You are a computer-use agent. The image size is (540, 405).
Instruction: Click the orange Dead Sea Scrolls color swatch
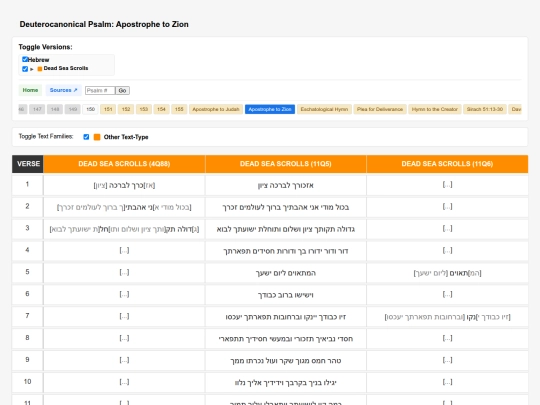[40, 69]
